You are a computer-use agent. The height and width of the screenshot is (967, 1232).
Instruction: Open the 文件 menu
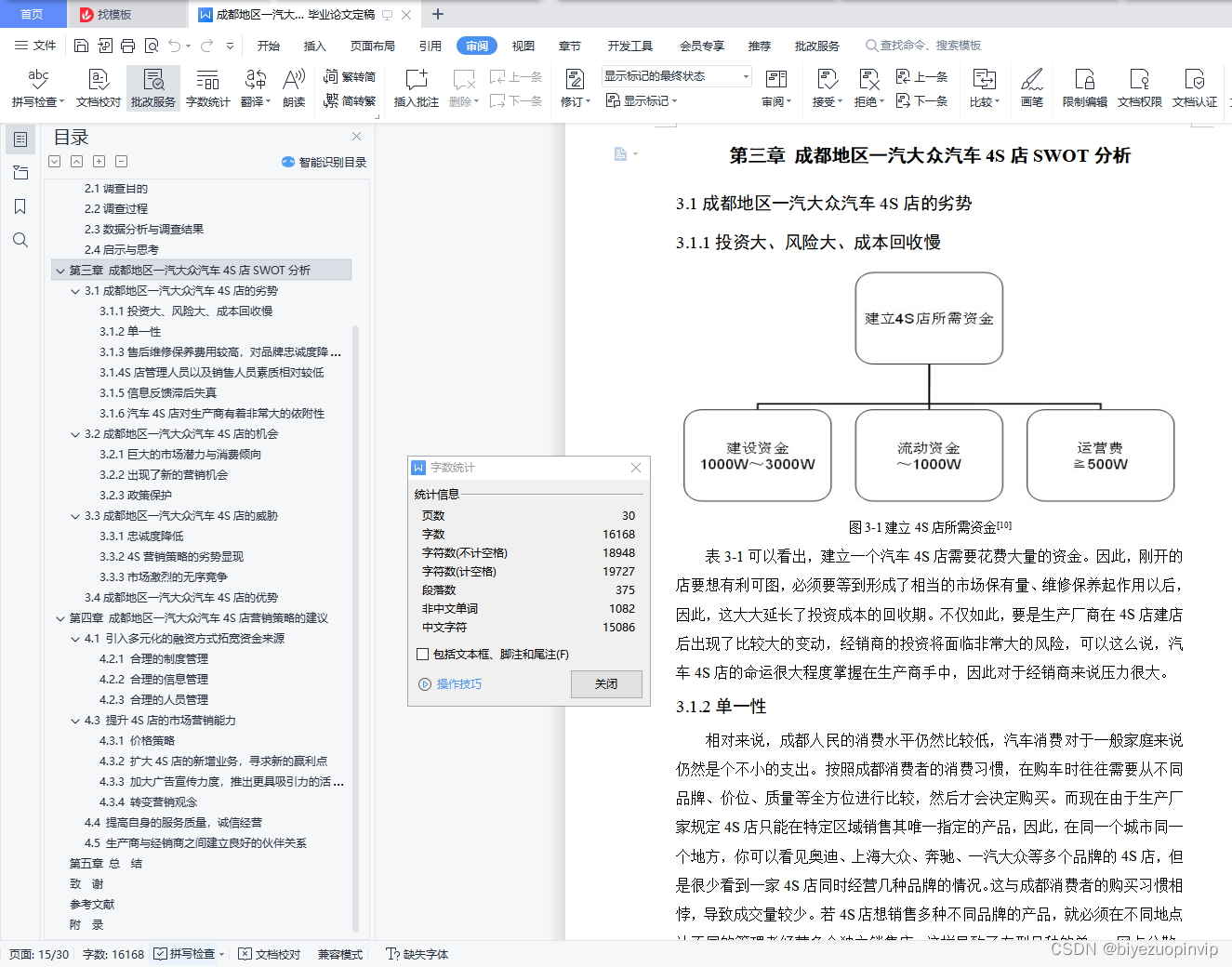tap(35, 46)
